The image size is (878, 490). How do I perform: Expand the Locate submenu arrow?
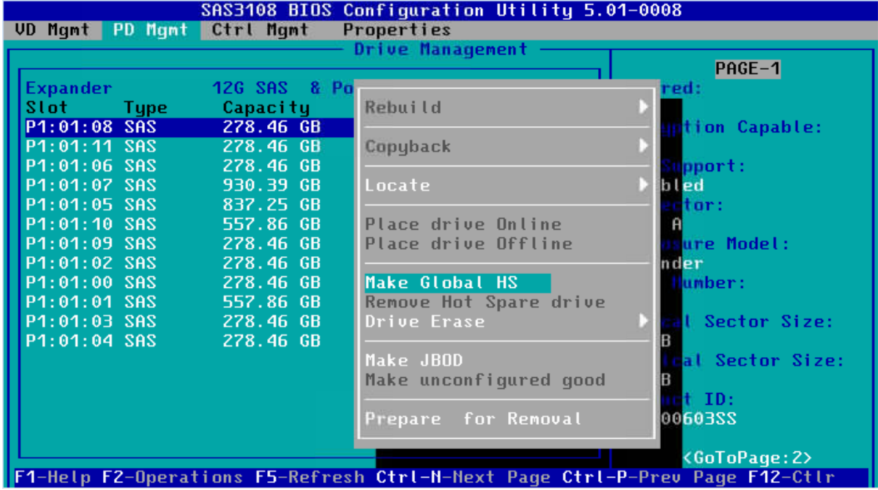click(644, 185)
